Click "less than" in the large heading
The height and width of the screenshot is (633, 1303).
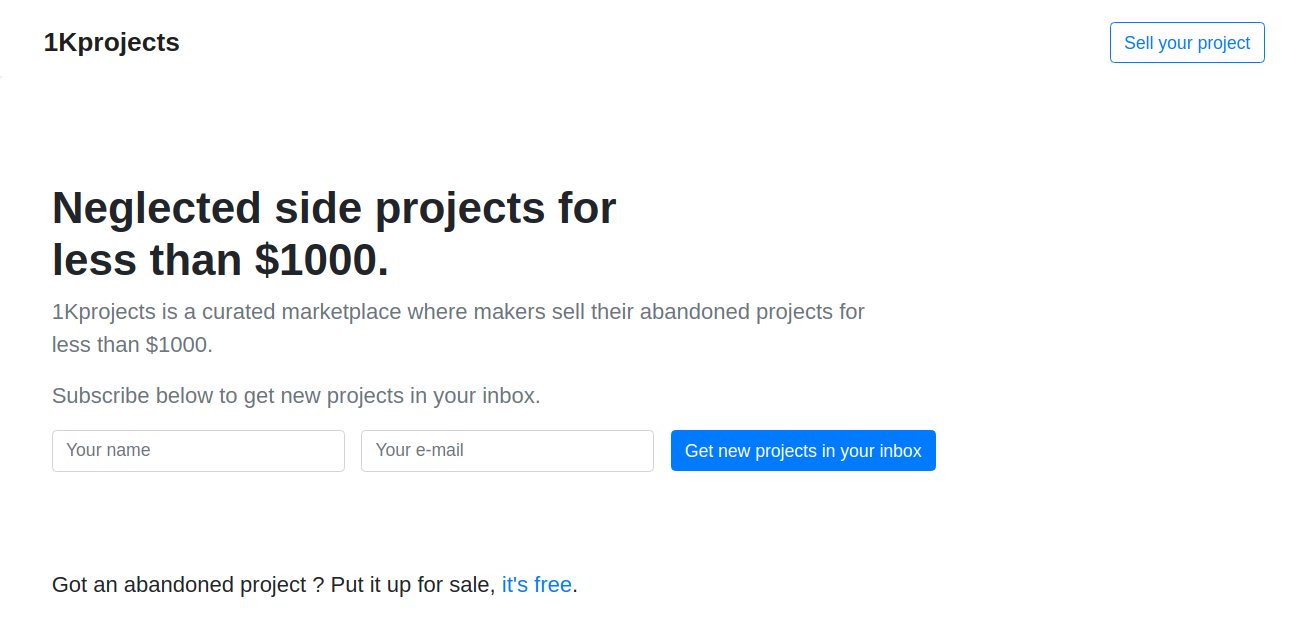(x=147, y=260)
